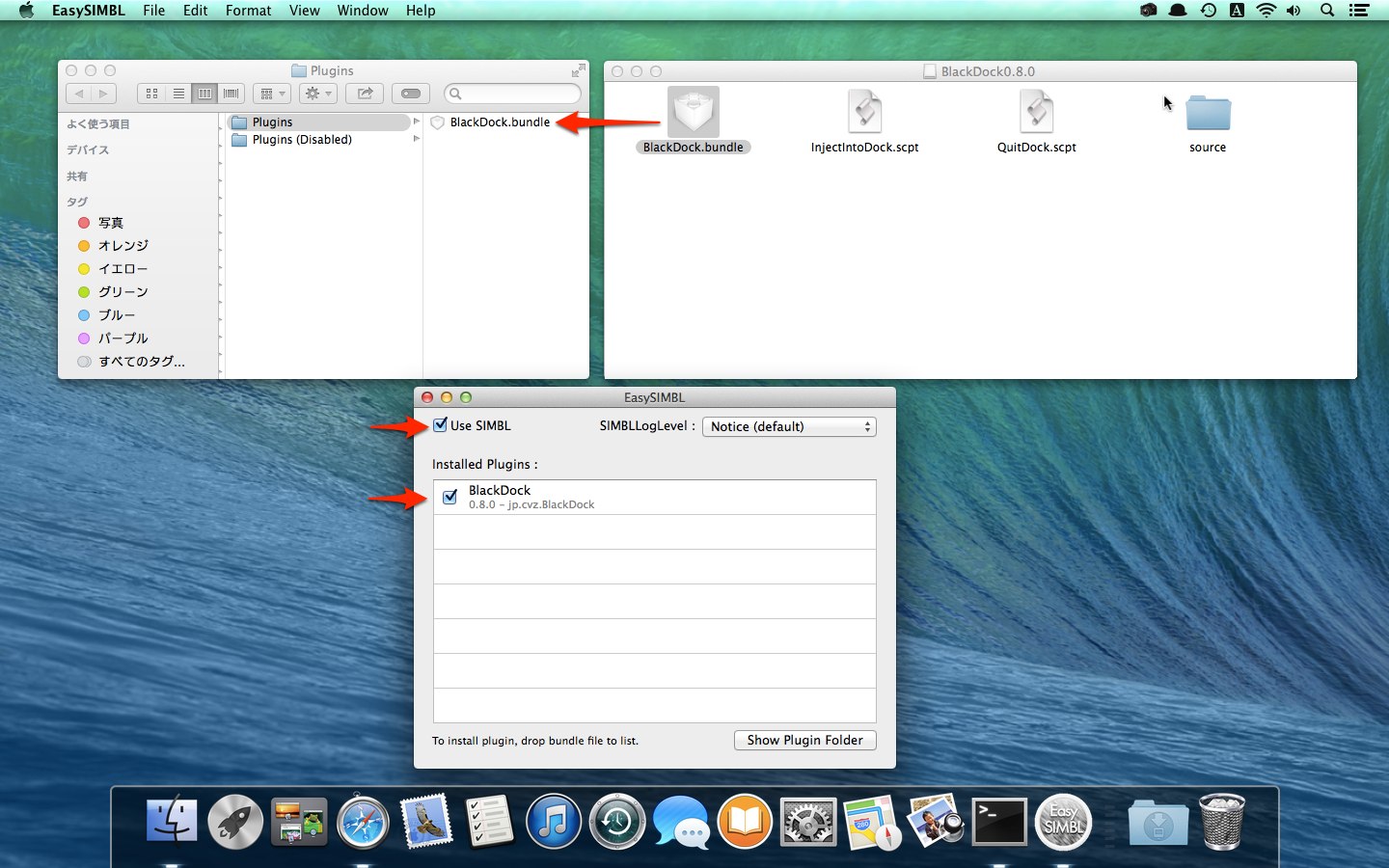Open the Action gear dropdown menu

click(x=317, y=94)
